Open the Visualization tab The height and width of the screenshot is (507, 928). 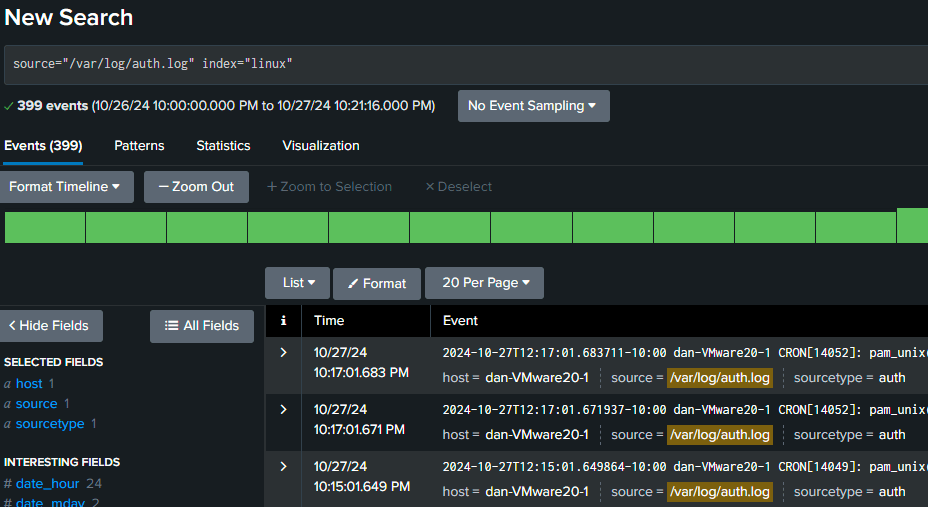321,145
